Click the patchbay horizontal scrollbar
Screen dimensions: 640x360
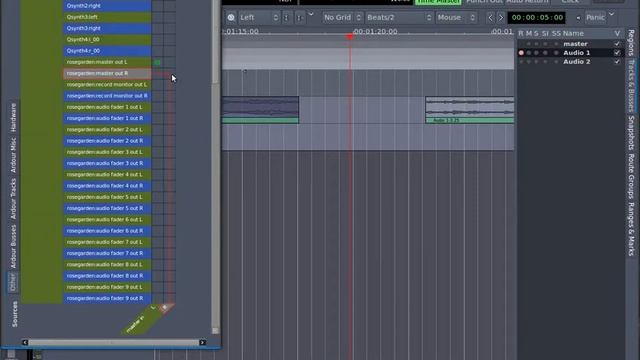113,342
